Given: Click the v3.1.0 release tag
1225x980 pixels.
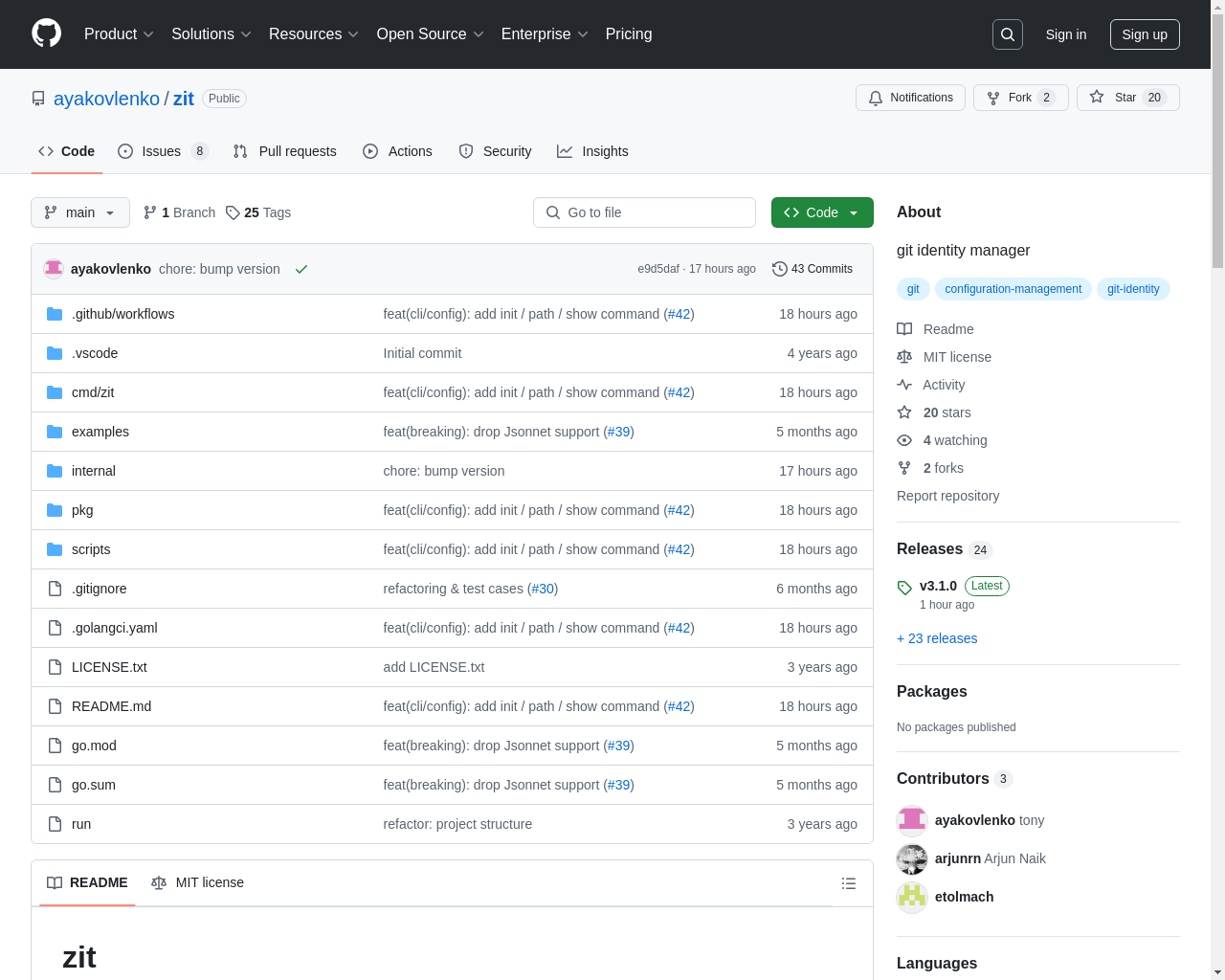Looking at the screenshot, I should click(938, 586).
